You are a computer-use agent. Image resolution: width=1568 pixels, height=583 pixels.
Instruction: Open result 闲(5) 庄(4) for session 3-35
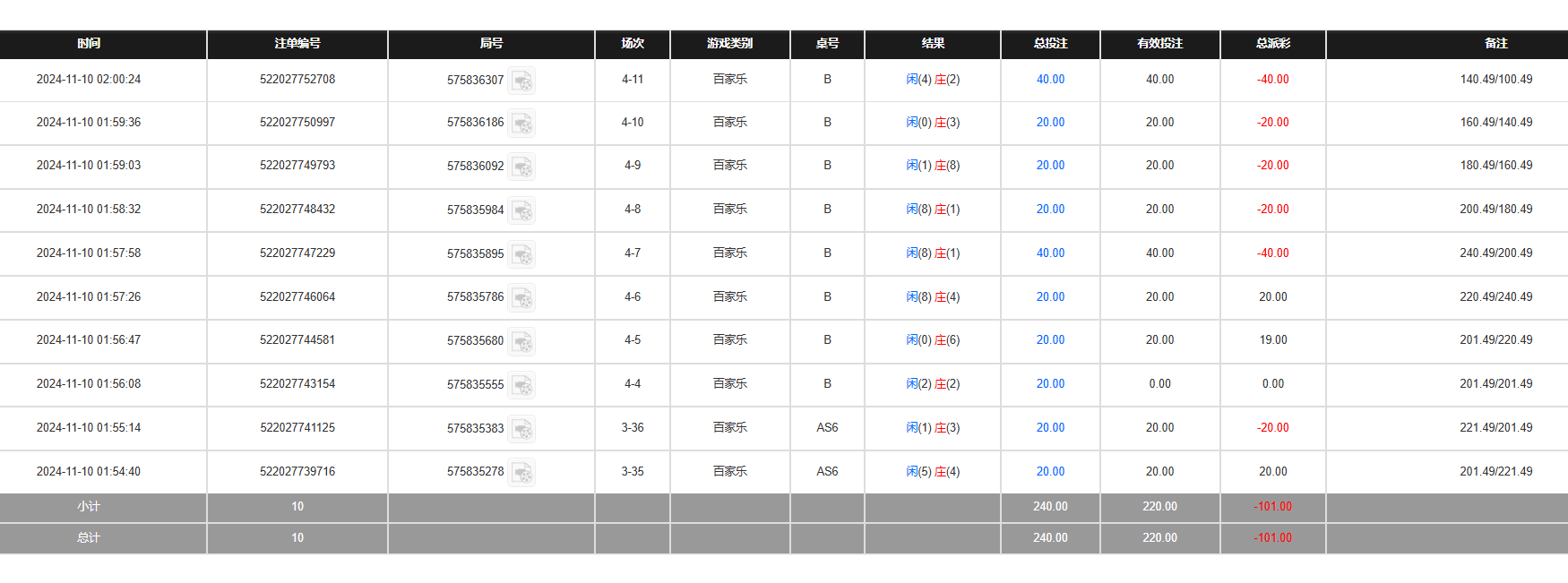click(x=933, y=472)
